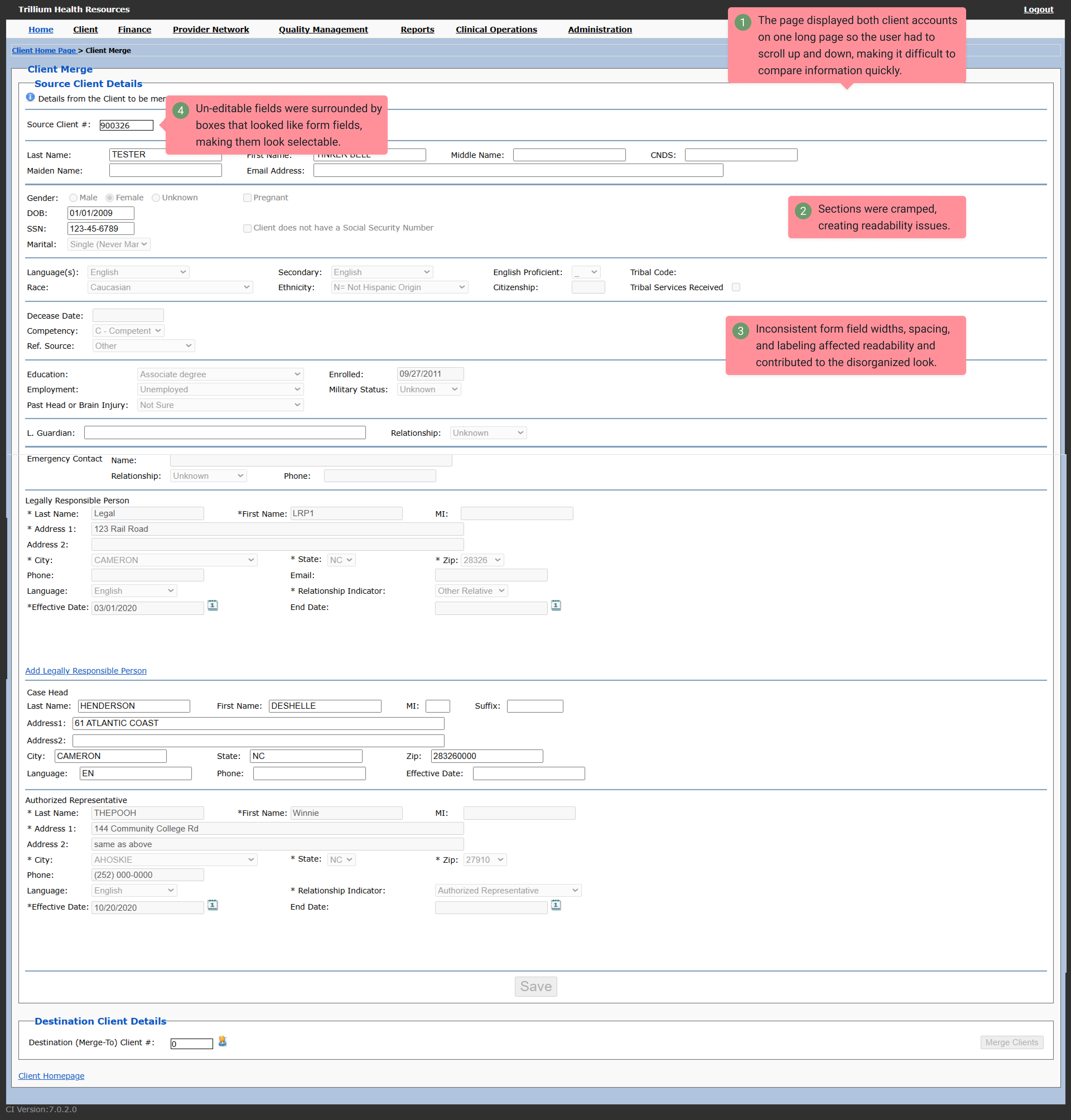
Task: Open calendar icon for Legally Responsible Person Effective Date
Action: click(212, 605)
